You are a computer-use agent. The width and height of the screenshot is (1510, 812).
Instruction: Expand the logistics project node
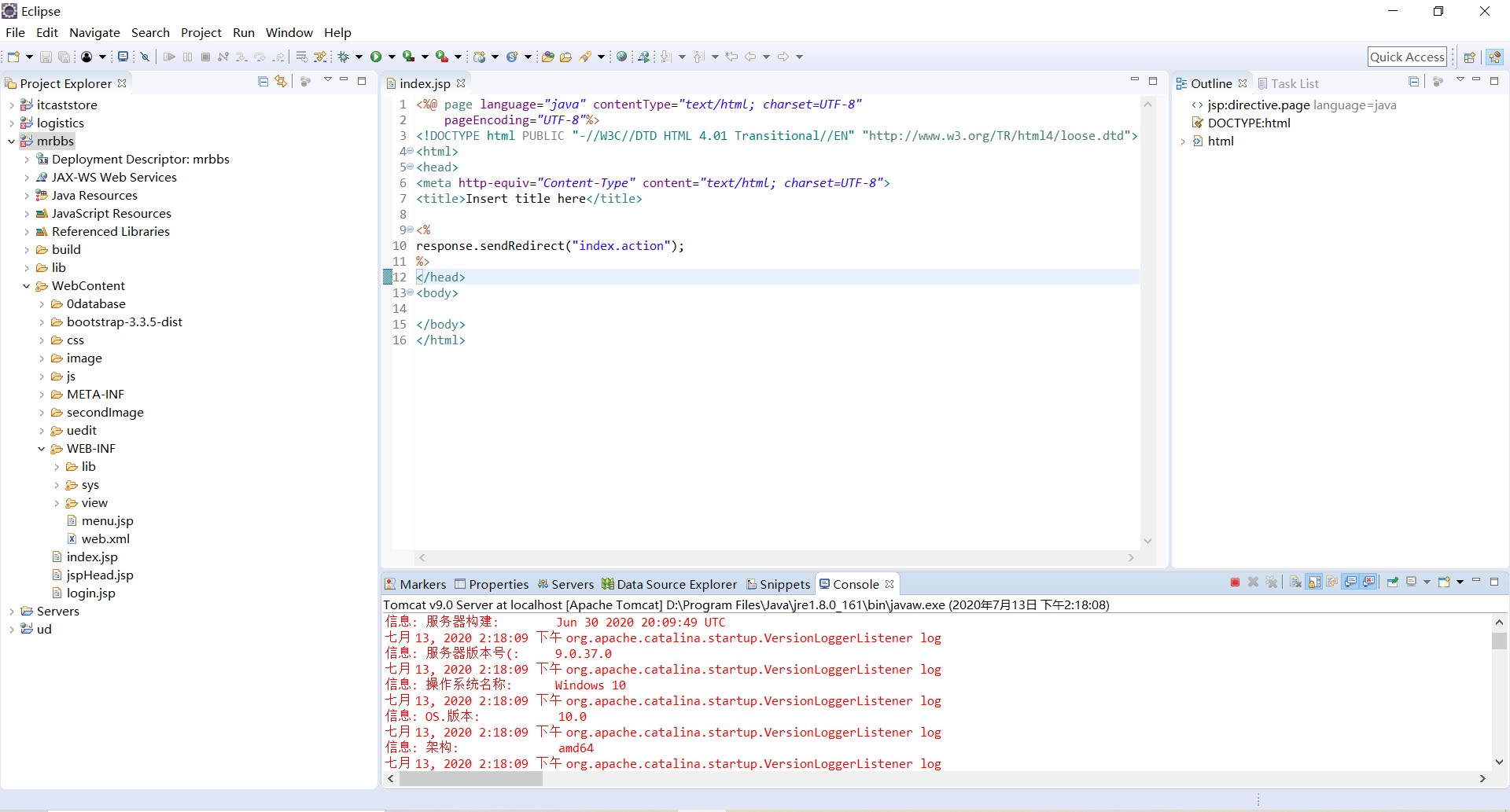click(11, 123)
